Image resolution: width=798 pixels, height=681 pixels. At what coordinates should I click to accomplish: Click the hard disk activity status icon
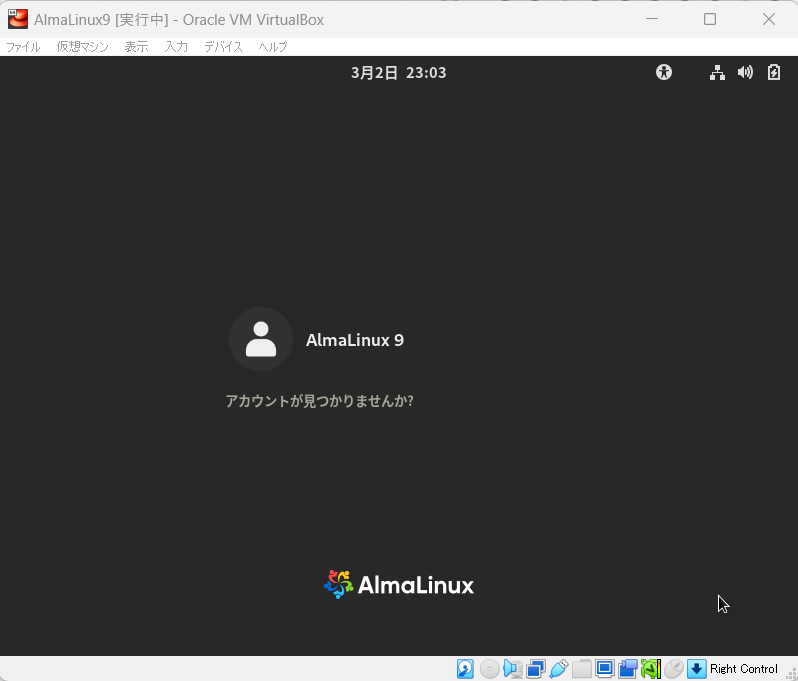point(465,669)
